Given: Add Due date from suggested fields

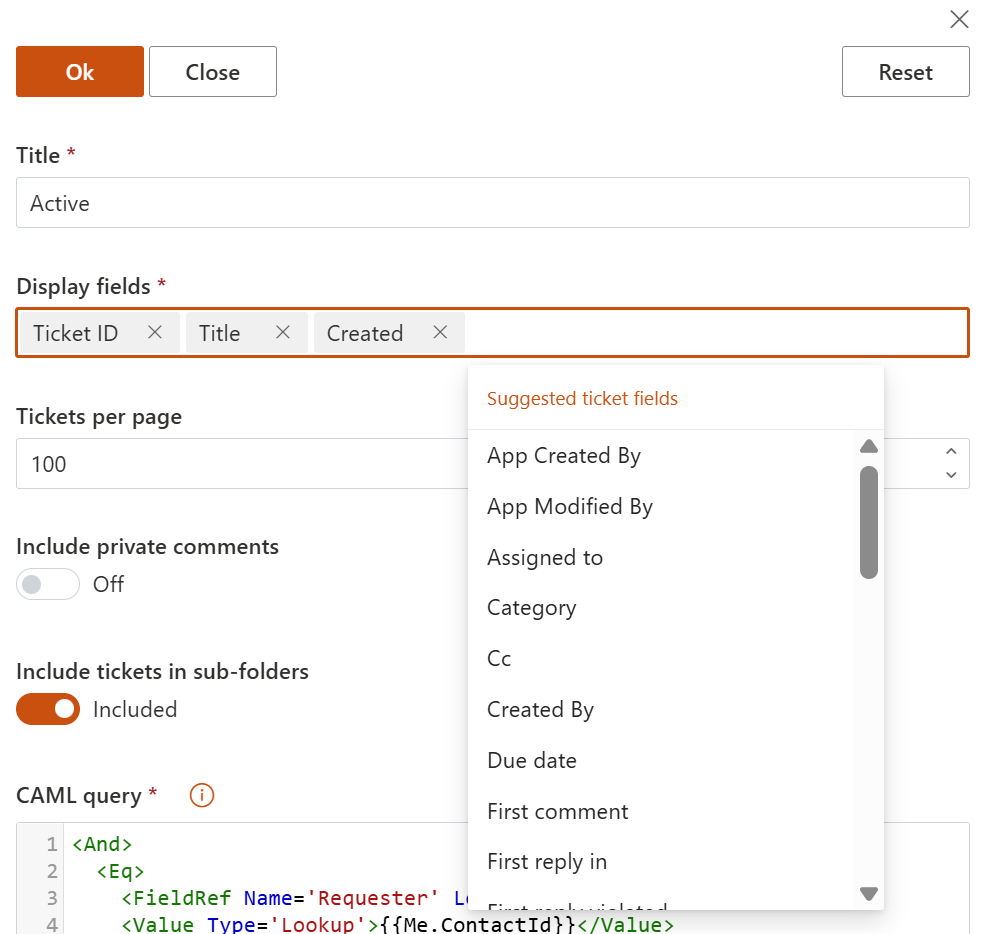Looking at the screenshot, I should (x=661, y=760).
